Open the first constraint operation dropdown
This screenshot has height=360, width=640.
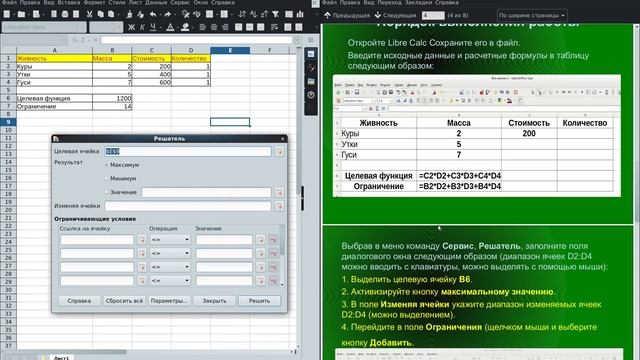tap(170, 240)
